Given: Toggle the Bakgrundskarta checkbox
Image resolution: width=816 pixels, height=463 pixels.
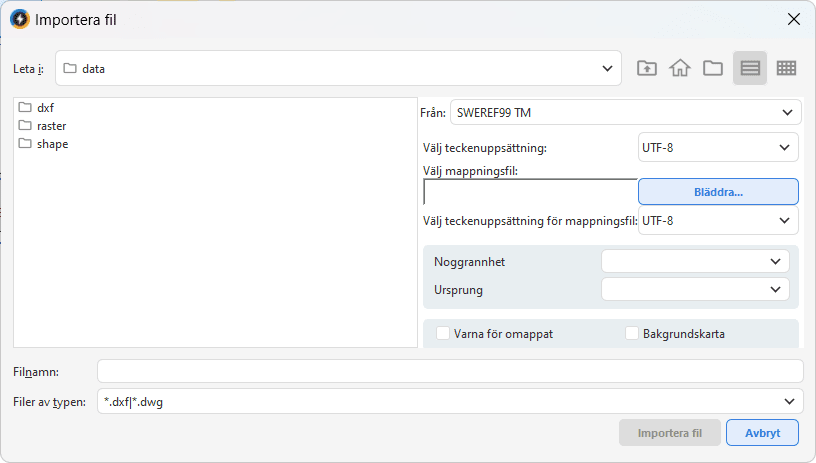Looking at the screenshot, I should [632, 333].
